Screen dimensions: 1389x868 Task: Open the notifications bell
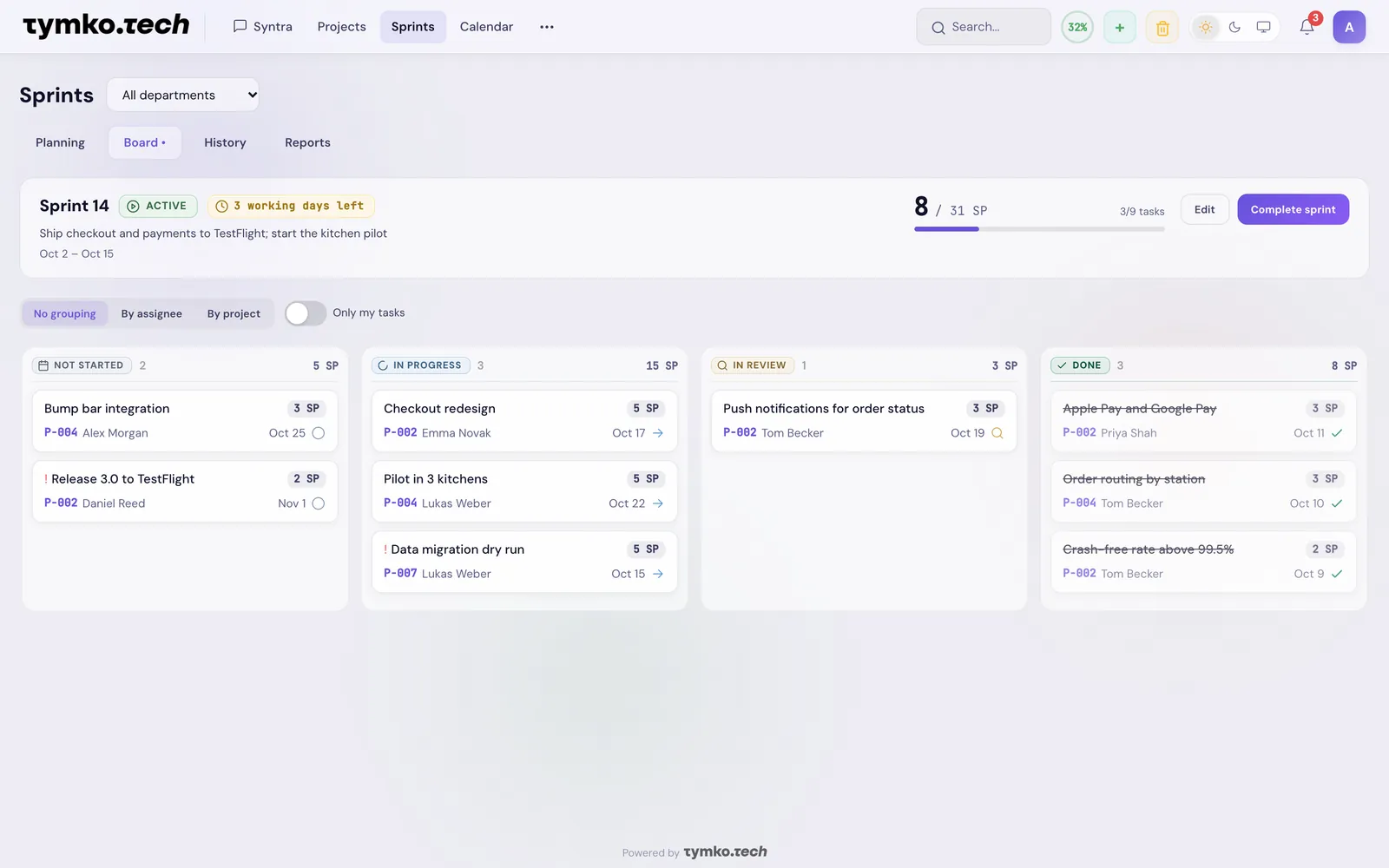click(x=1307, y=27)
